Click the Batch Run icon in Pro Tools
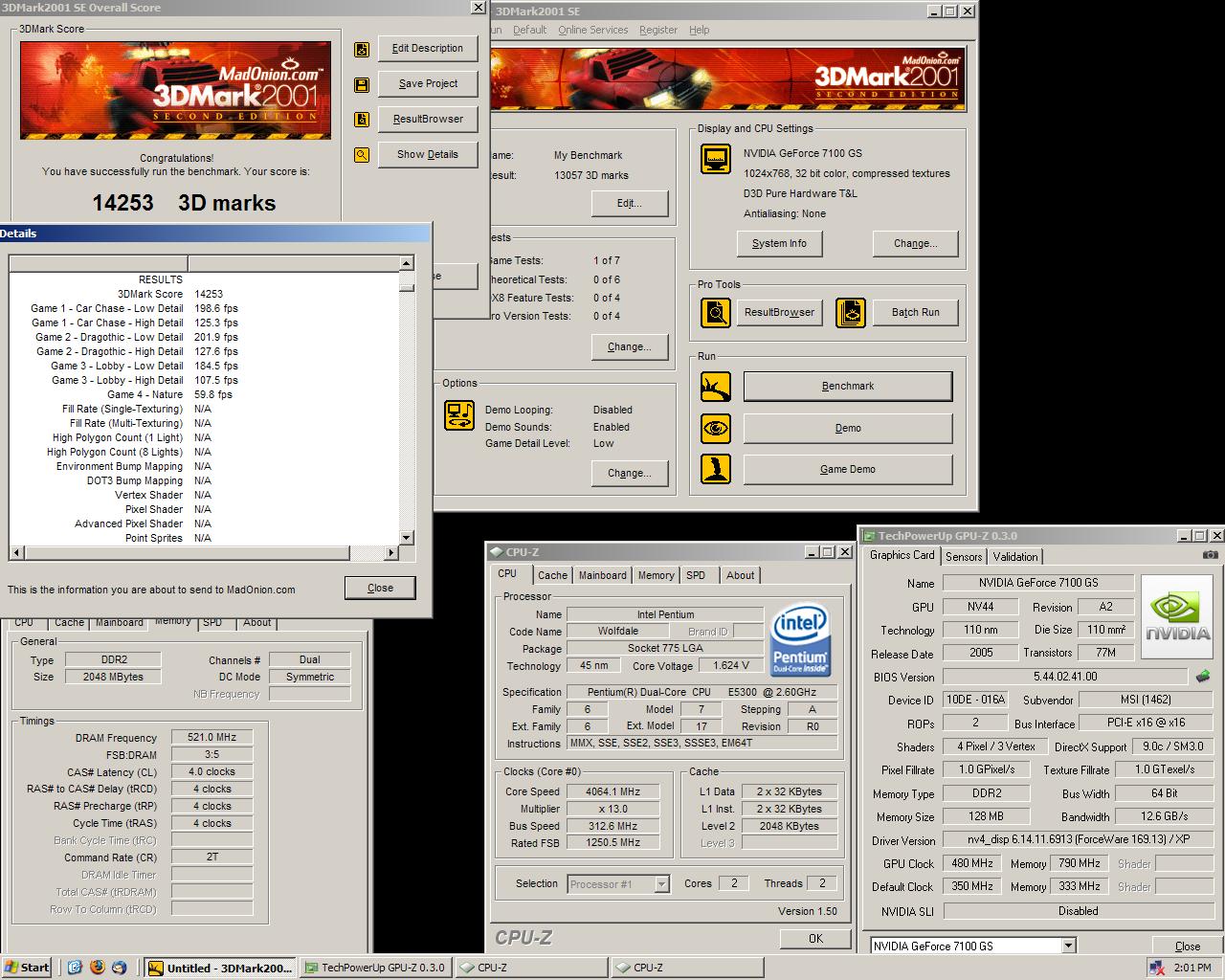The width and height of the screenshot is (1225, 980). [851, 312]
